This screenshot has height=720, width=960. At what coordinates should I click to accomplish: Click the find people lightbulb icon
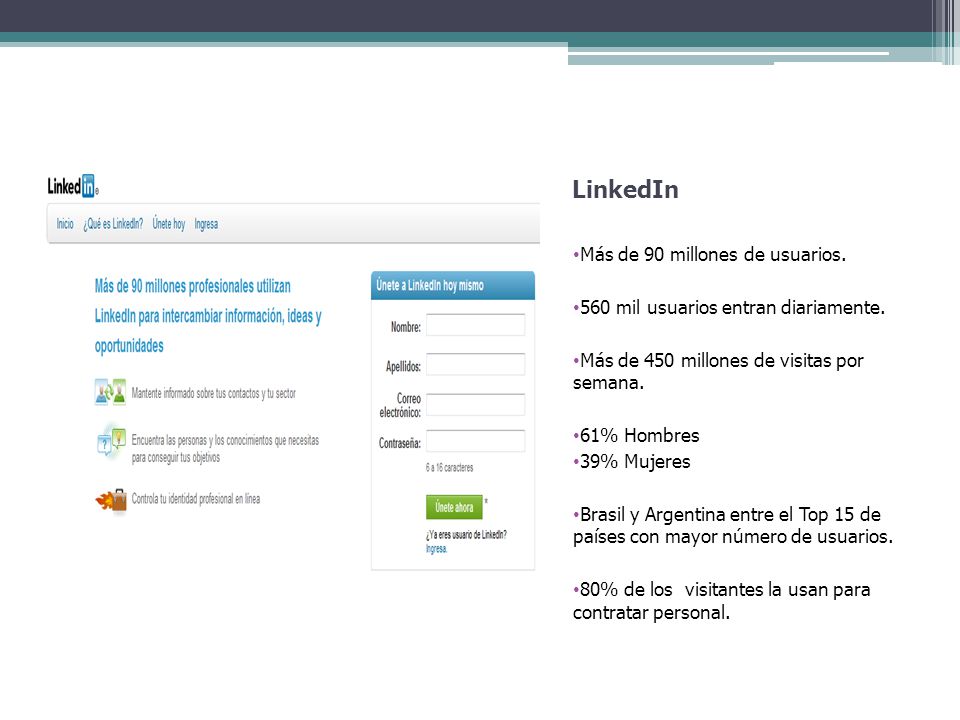111,441
